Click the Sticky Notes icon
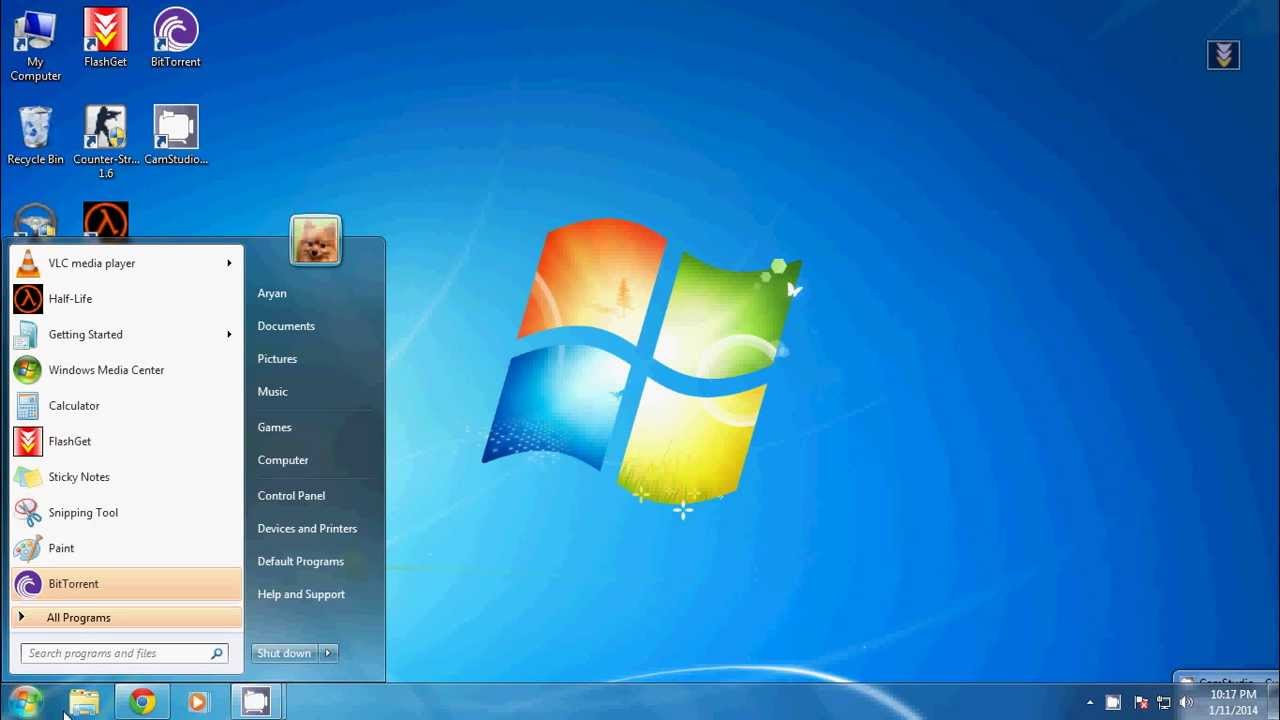The height and width of the screenshot is (720, 1280). click(x=28, y=477)
